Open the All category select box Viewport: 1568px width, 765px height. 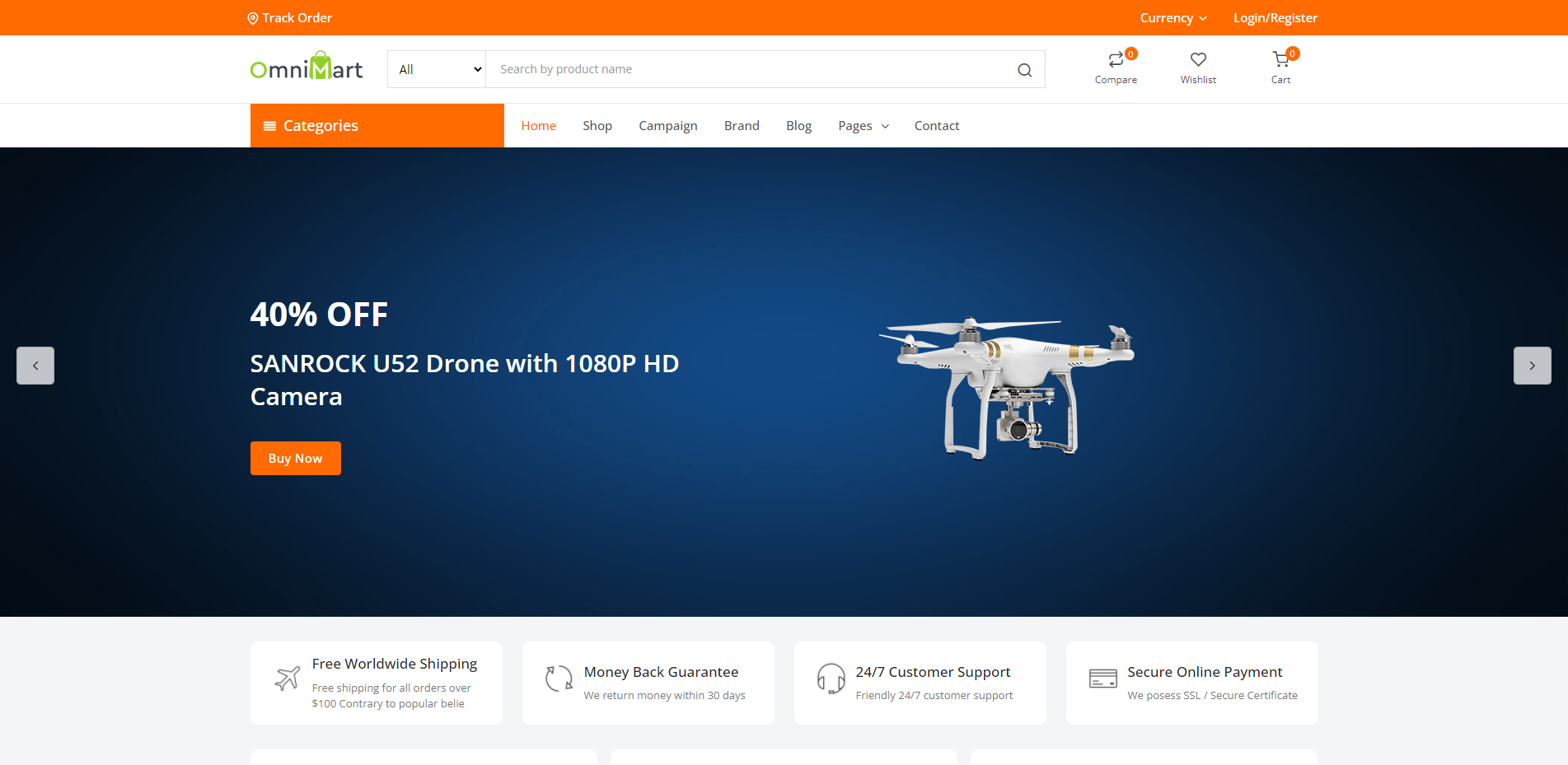click(437, 70)
